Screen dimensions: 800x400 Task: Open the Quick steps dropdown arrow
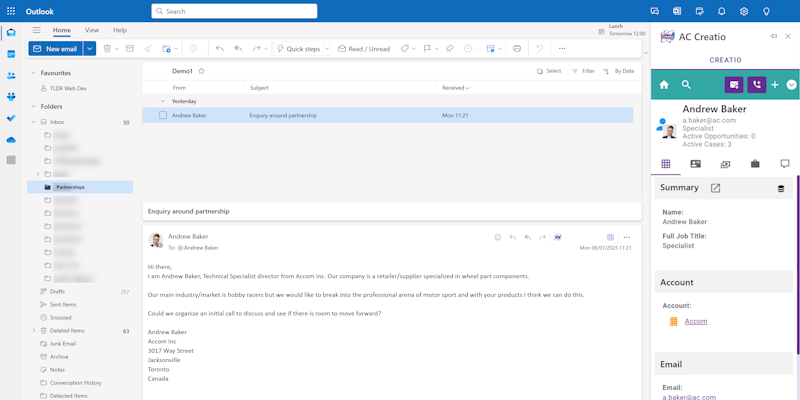327,48
